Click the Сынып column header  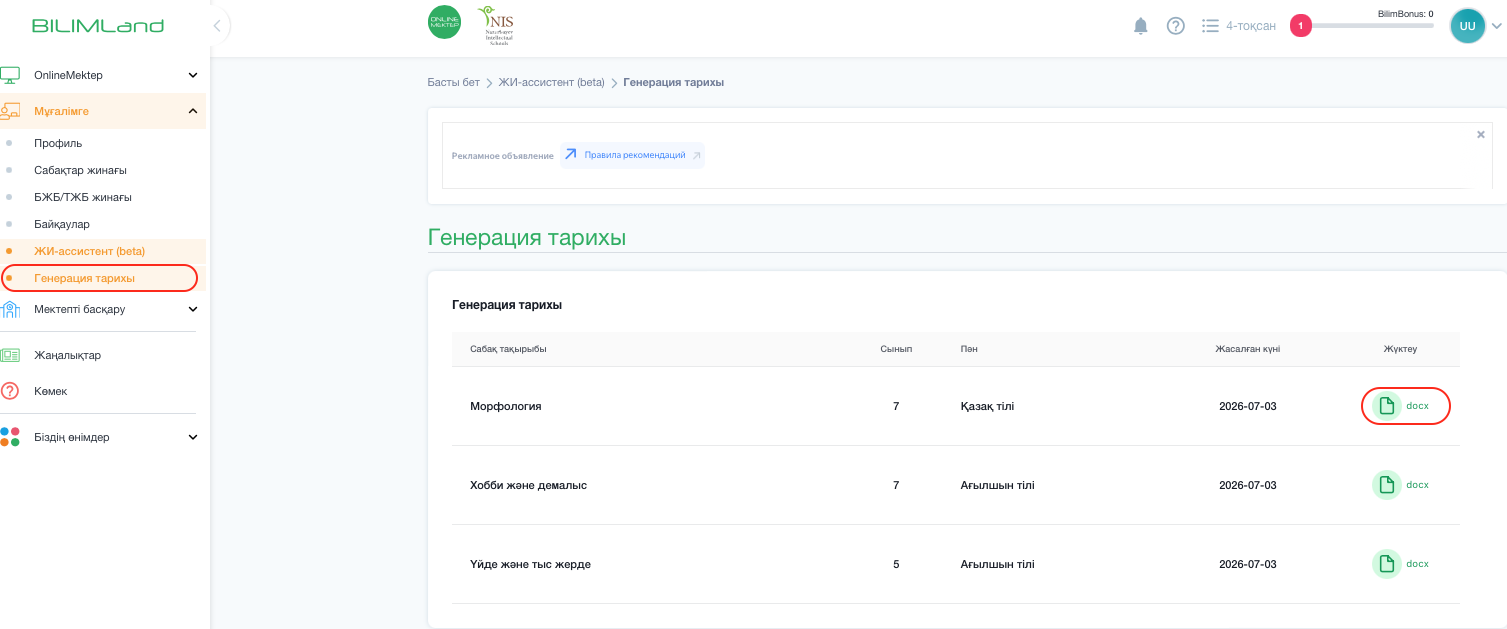[x=896, y=349]
